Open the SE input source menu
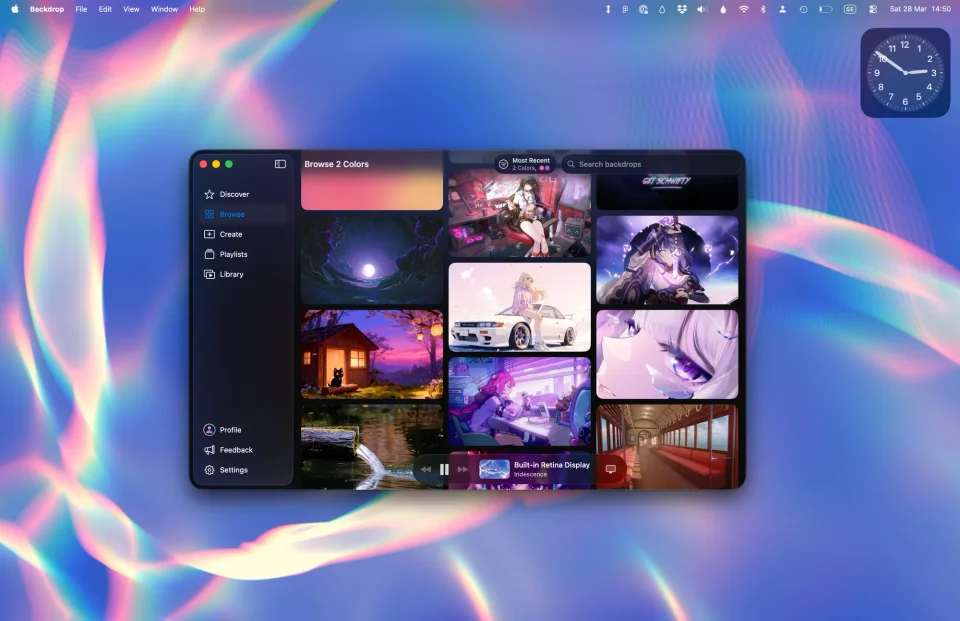The image size is (960, 621). point(850,9)
